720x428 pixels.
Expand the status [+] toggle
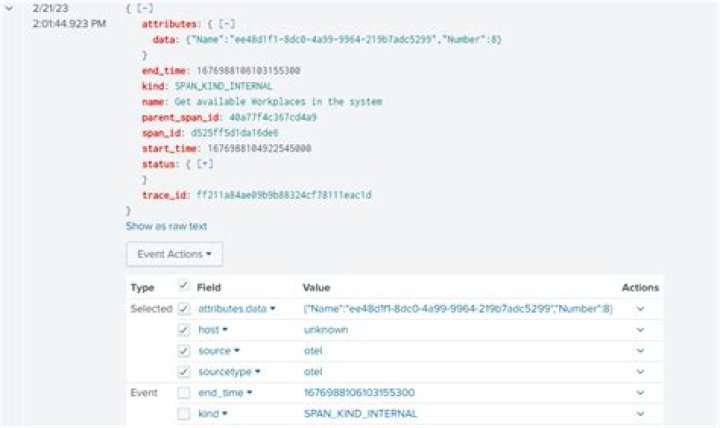pos(205,164)
